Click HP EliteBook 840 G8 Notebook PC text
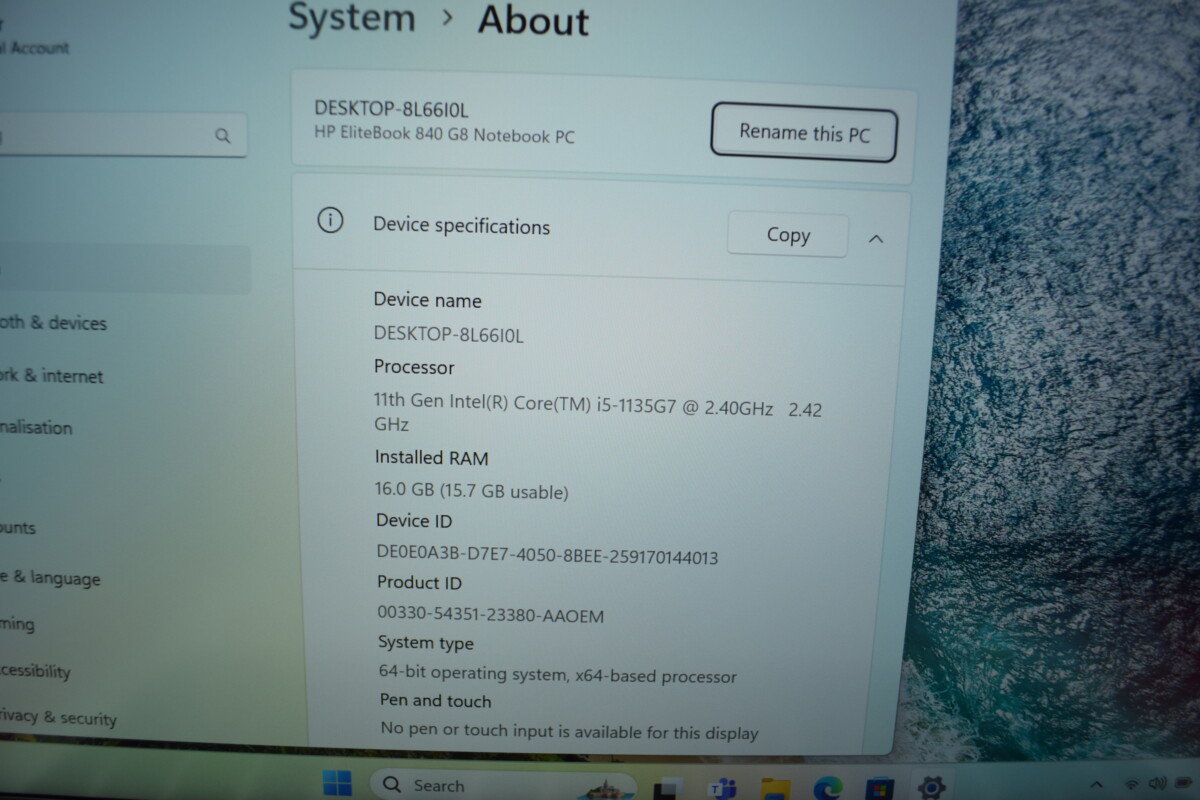Screen dimensions: 1200x800 444,134
